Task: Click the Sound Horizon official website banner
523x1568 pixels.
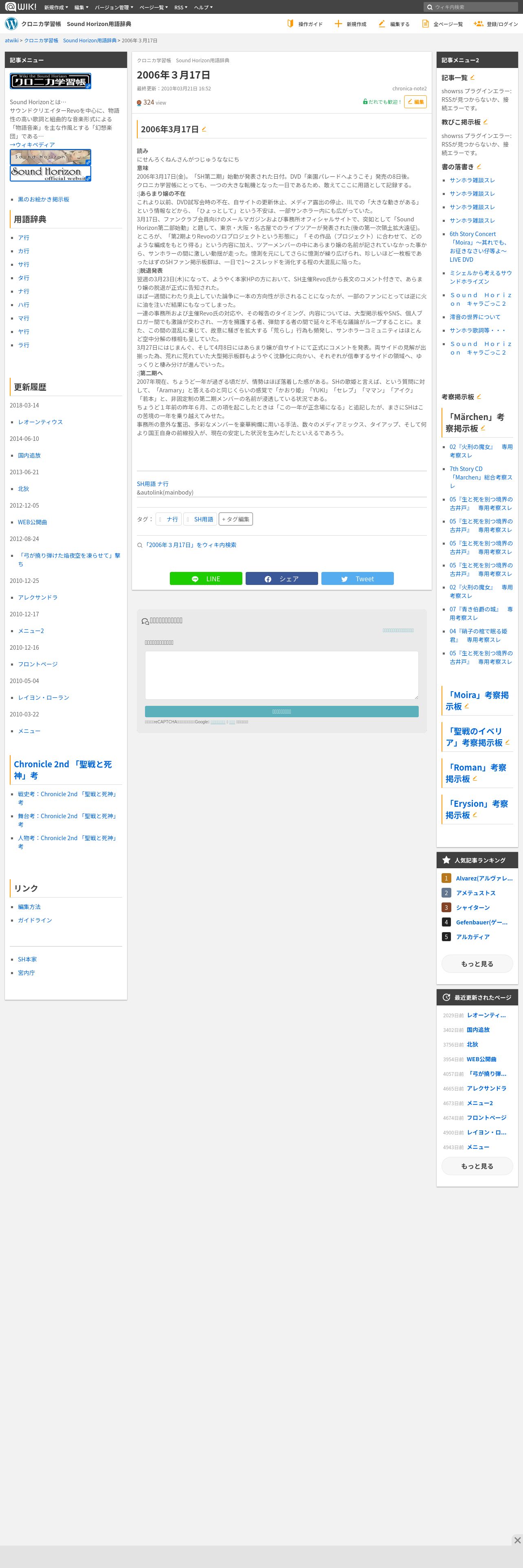Action: (51, 173)
